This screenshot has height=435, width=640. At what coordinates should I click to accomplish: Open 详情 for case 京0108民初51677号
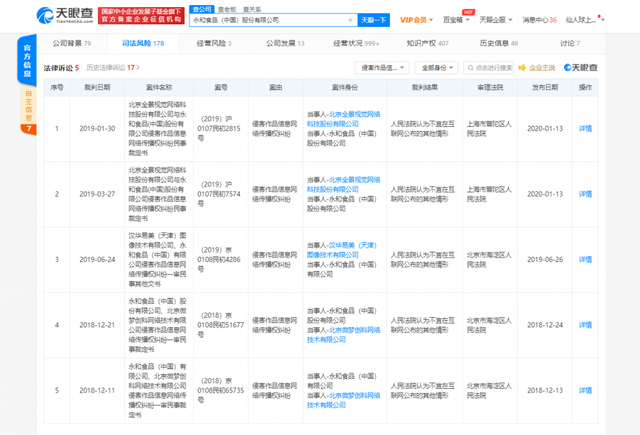(585, 325)
